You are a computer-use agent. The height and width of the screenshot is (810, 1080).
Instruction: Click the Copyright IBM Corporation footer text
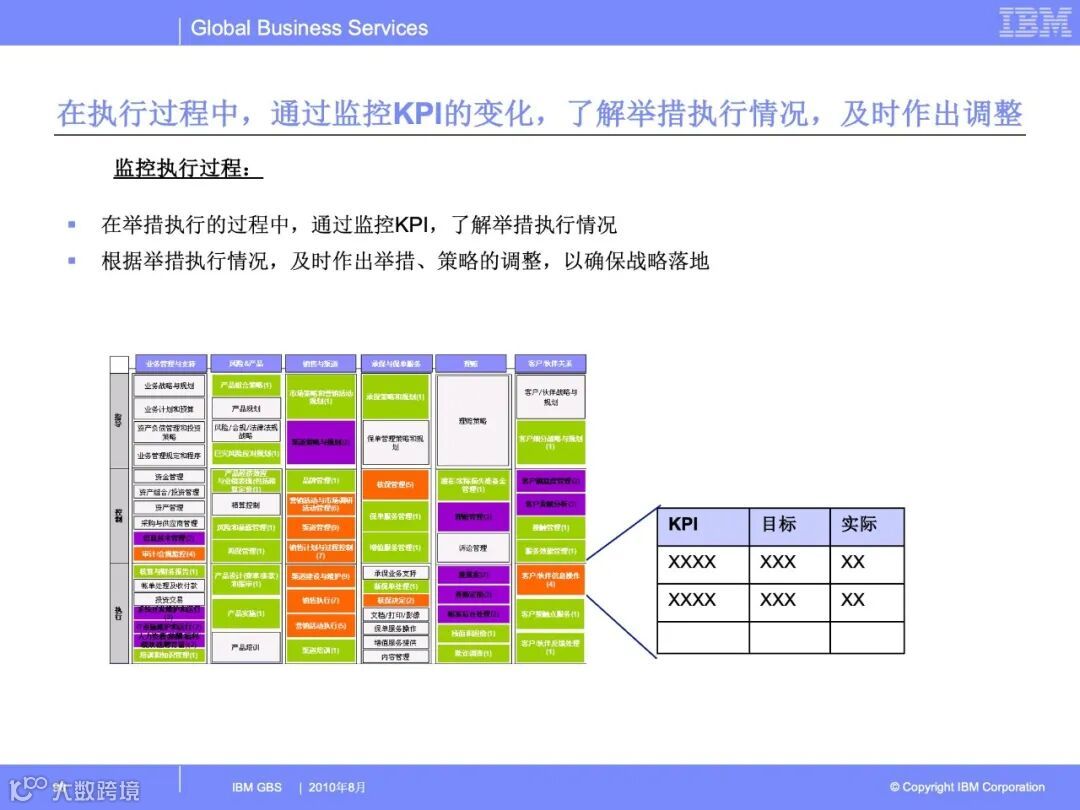click(967, 787)
